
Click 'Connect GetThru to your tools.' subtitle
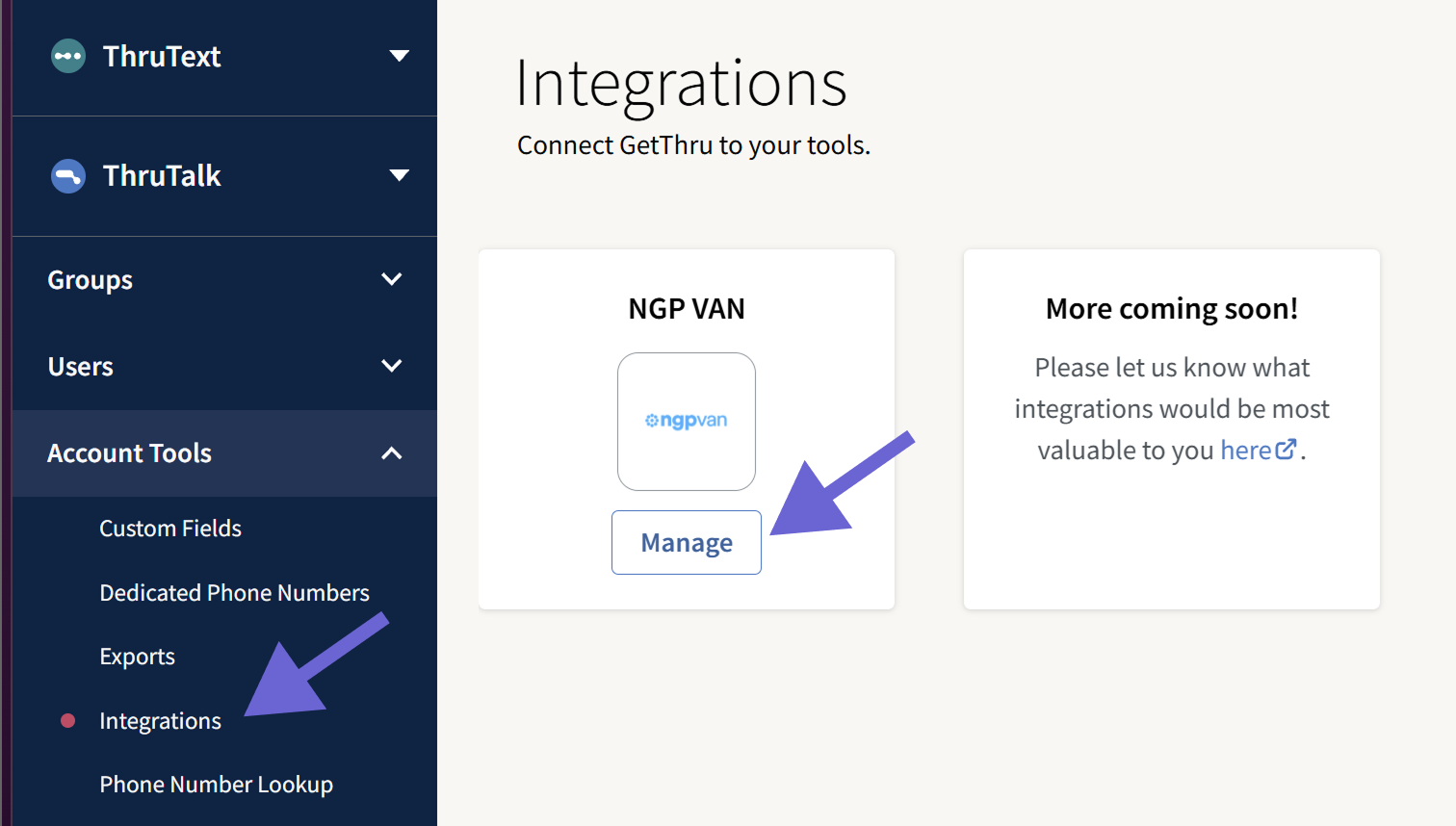(x=693, y=145)
